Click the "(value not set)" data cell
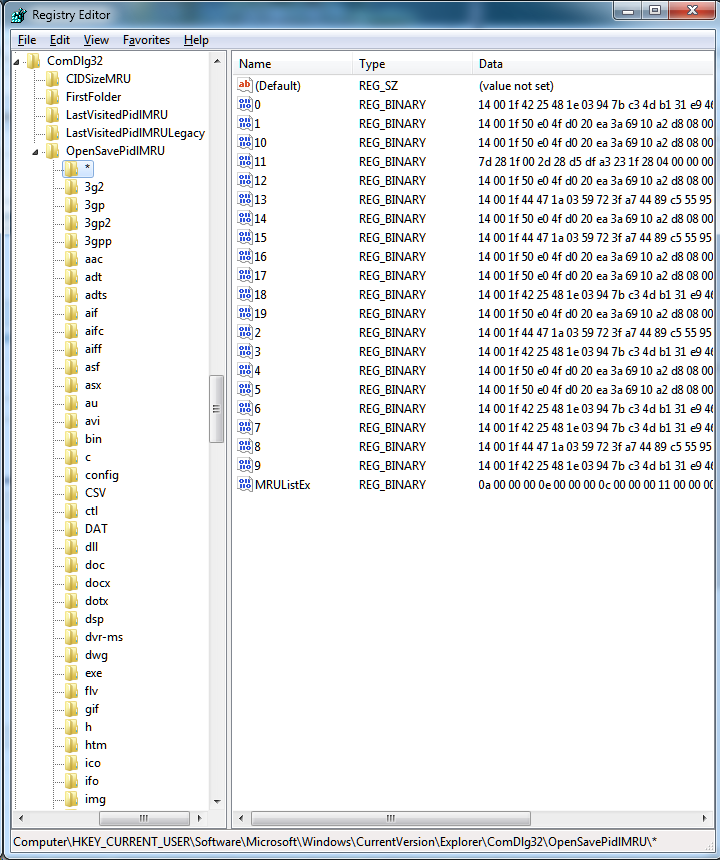Screen dimensions: 720x860 pyautogui.click(x=516, y=86)
